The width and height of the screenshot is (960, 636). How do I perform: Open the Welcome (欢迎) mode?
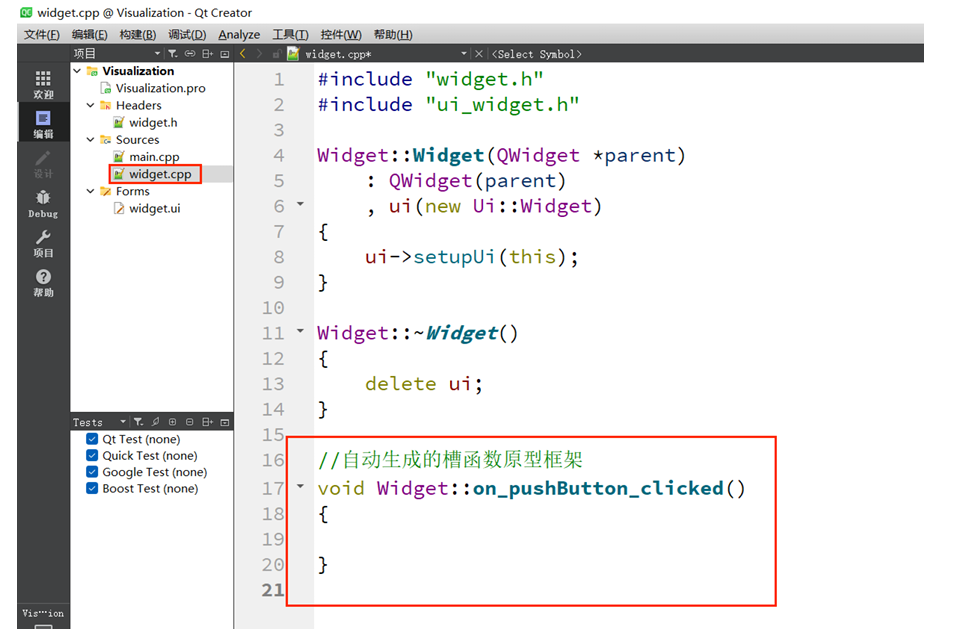click(43, 84)
